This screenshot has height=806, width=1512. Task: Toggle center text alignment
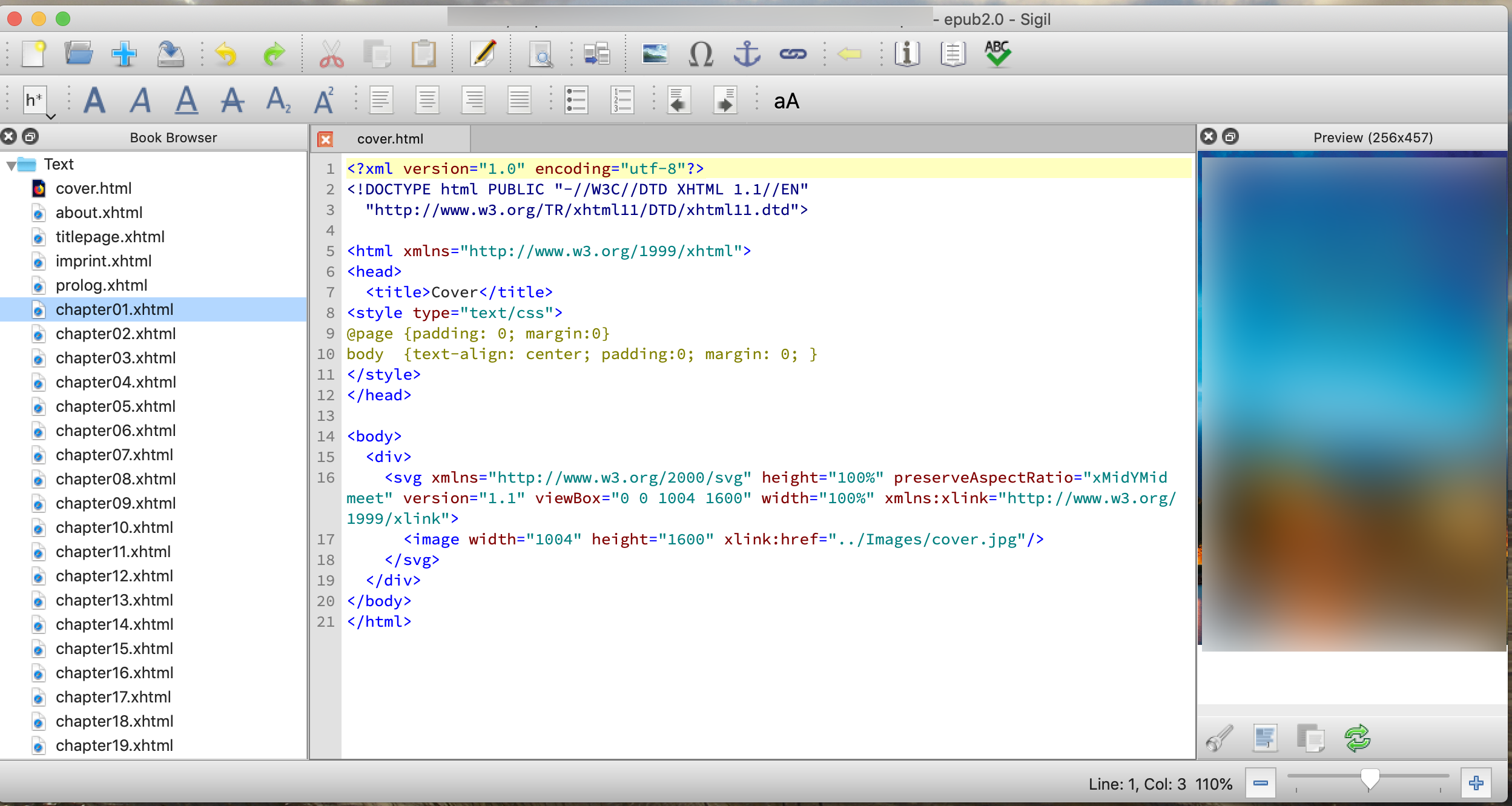tap(427, 101)
